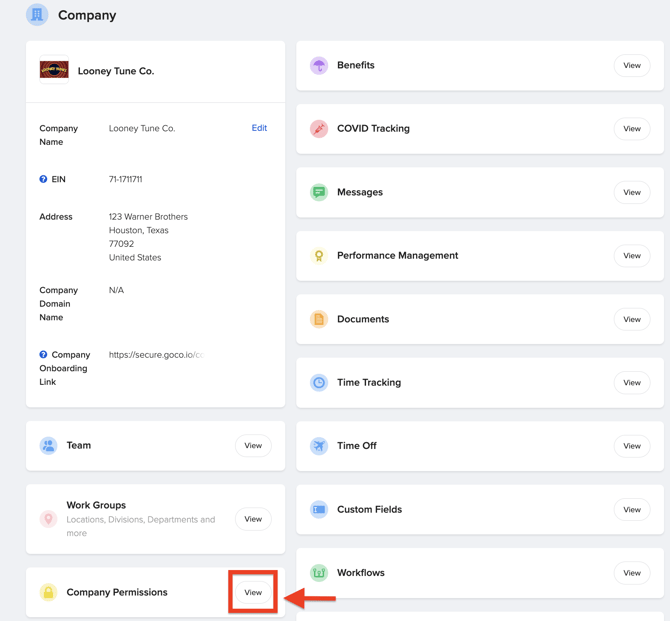The height and width of the screenshot is (621, 670).
Task: Open Performance Management View button
Action: [632, 256]
